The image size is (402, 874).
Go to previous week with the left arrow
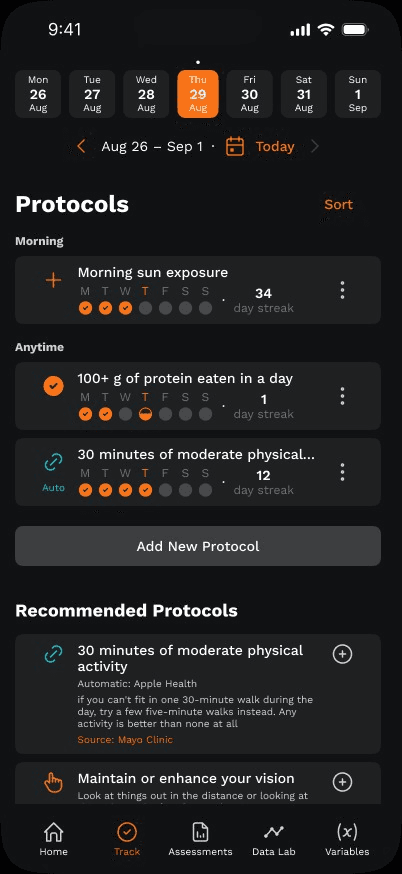pyautogui.click(x=81, y=147)
